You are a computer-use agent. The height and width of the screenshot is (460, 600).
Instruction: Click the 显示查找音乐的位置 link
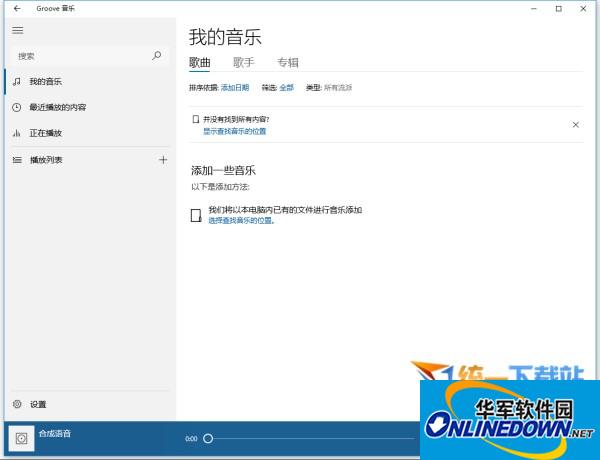pos(235,131)
